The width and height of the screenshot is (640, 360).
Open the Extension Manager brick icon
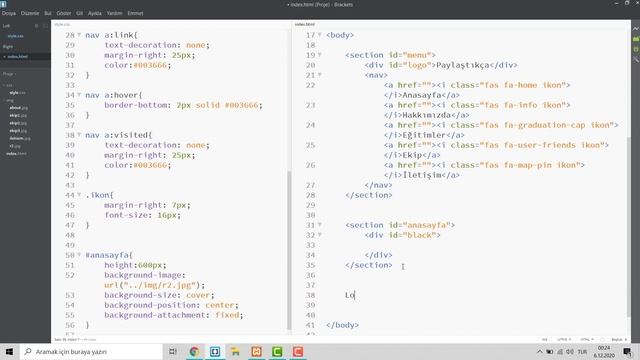coord(636,39)
